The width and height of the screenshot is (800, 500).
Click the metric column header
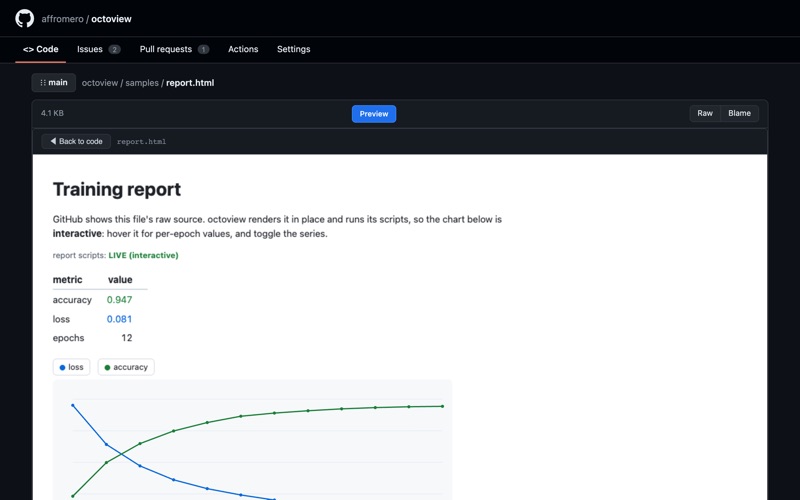point(67,280)
